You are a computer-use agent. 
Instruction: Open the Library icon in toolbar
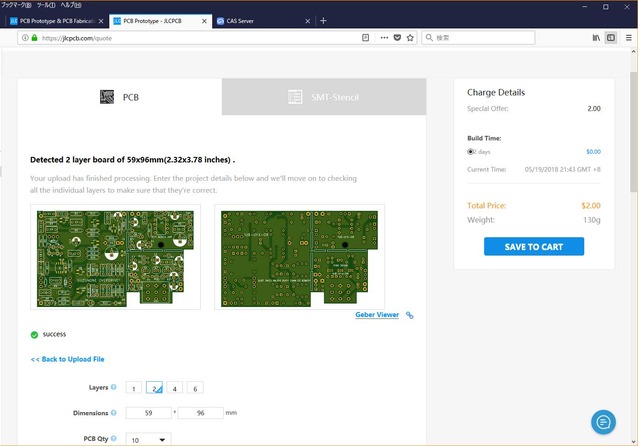click(596, 38)
